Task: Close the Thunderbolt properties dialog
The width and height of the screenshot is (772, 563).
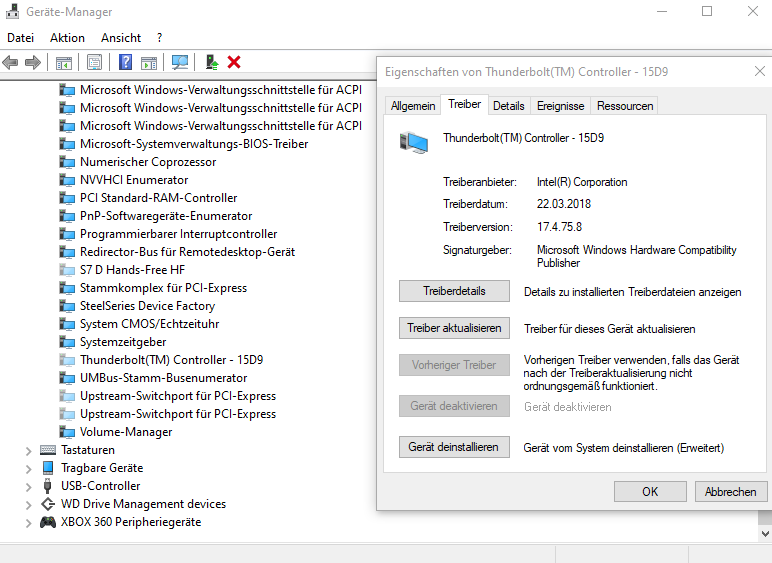Action: (760, 71)
